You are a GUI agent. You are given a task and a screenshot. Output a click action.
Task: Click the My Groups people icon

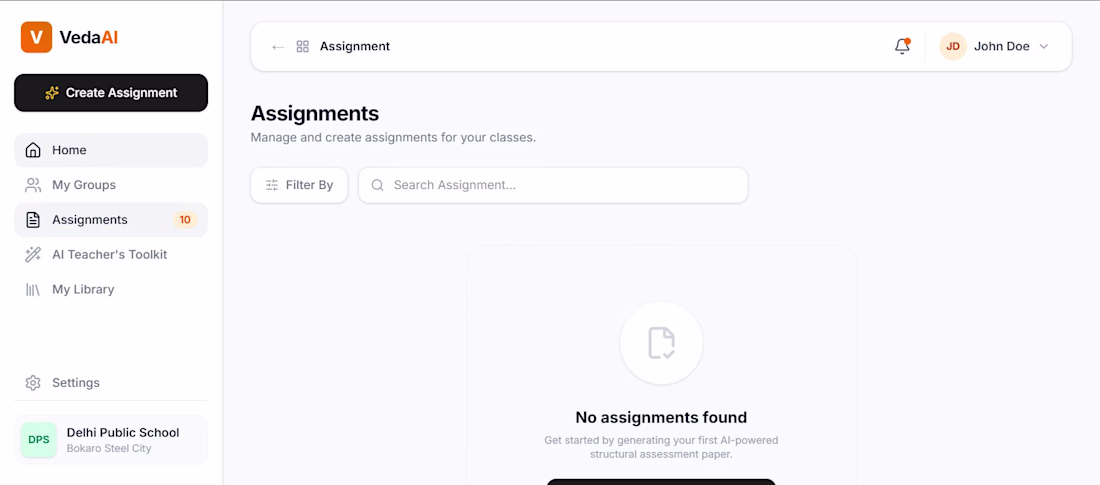point(33,185)
